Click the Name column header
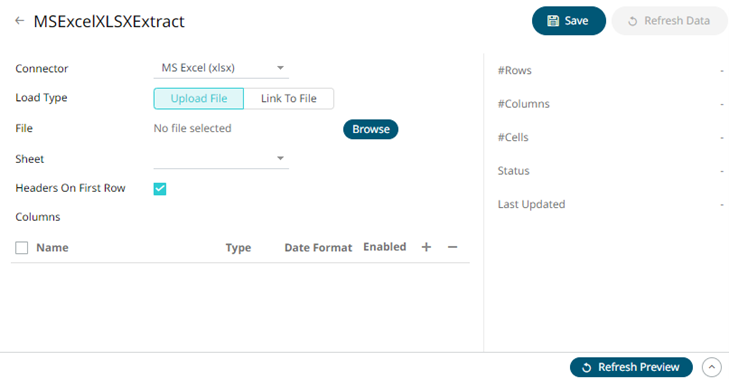 click(52, 247)
